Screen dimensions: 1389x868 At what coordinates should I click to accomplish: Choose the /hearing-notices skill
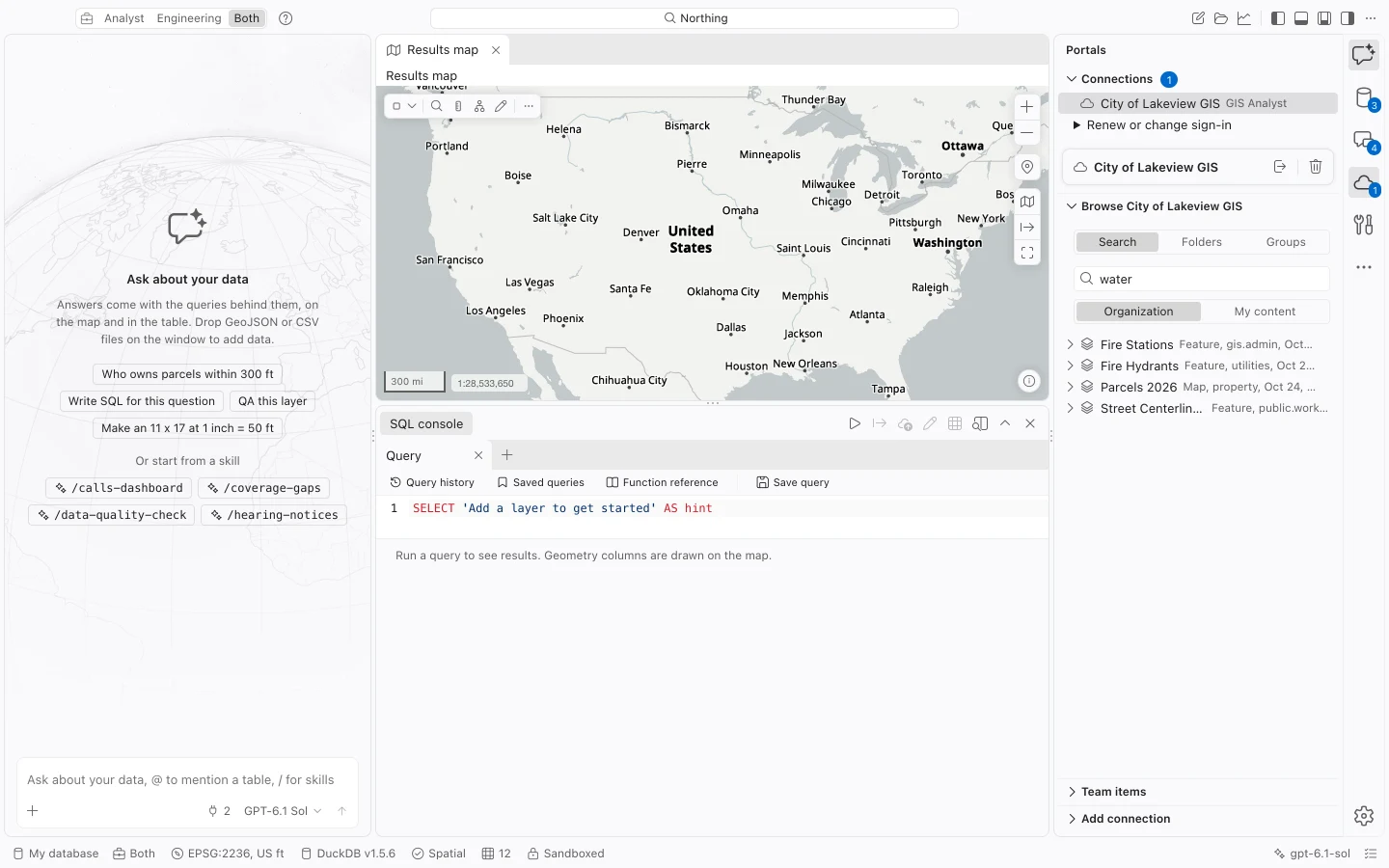point(274,515)
